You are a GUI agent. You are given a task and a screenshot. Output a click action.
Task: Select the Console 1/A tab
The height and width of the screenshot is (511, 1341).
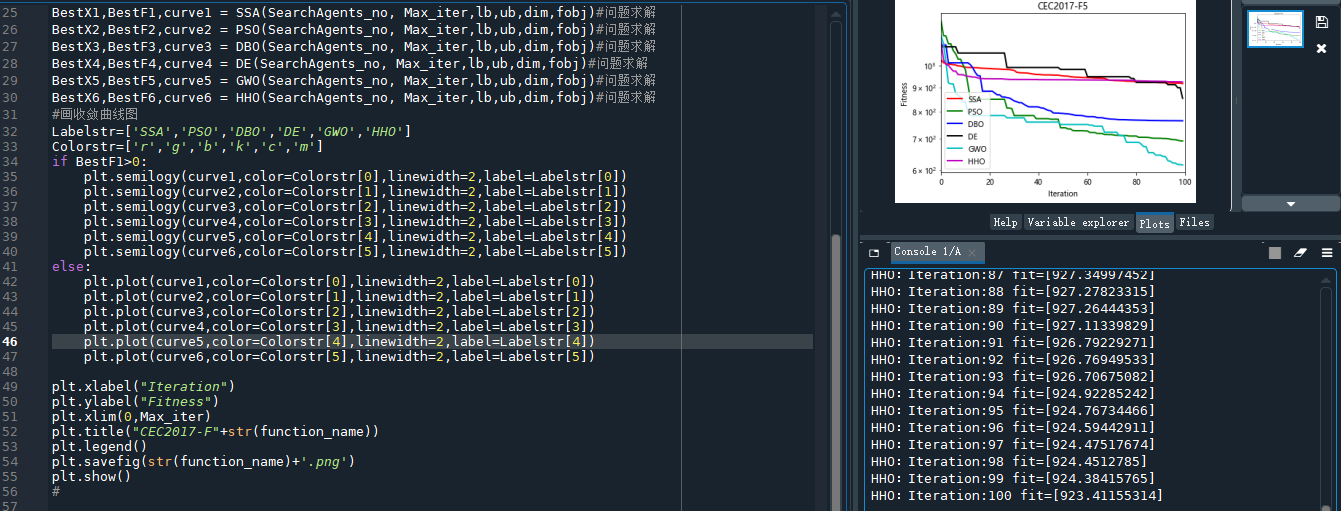(x=926, y=252)
